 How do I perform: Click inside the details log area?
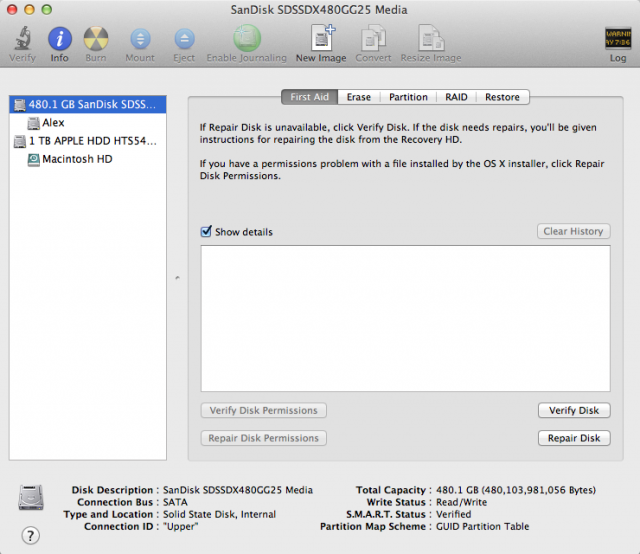pos(405,318)
